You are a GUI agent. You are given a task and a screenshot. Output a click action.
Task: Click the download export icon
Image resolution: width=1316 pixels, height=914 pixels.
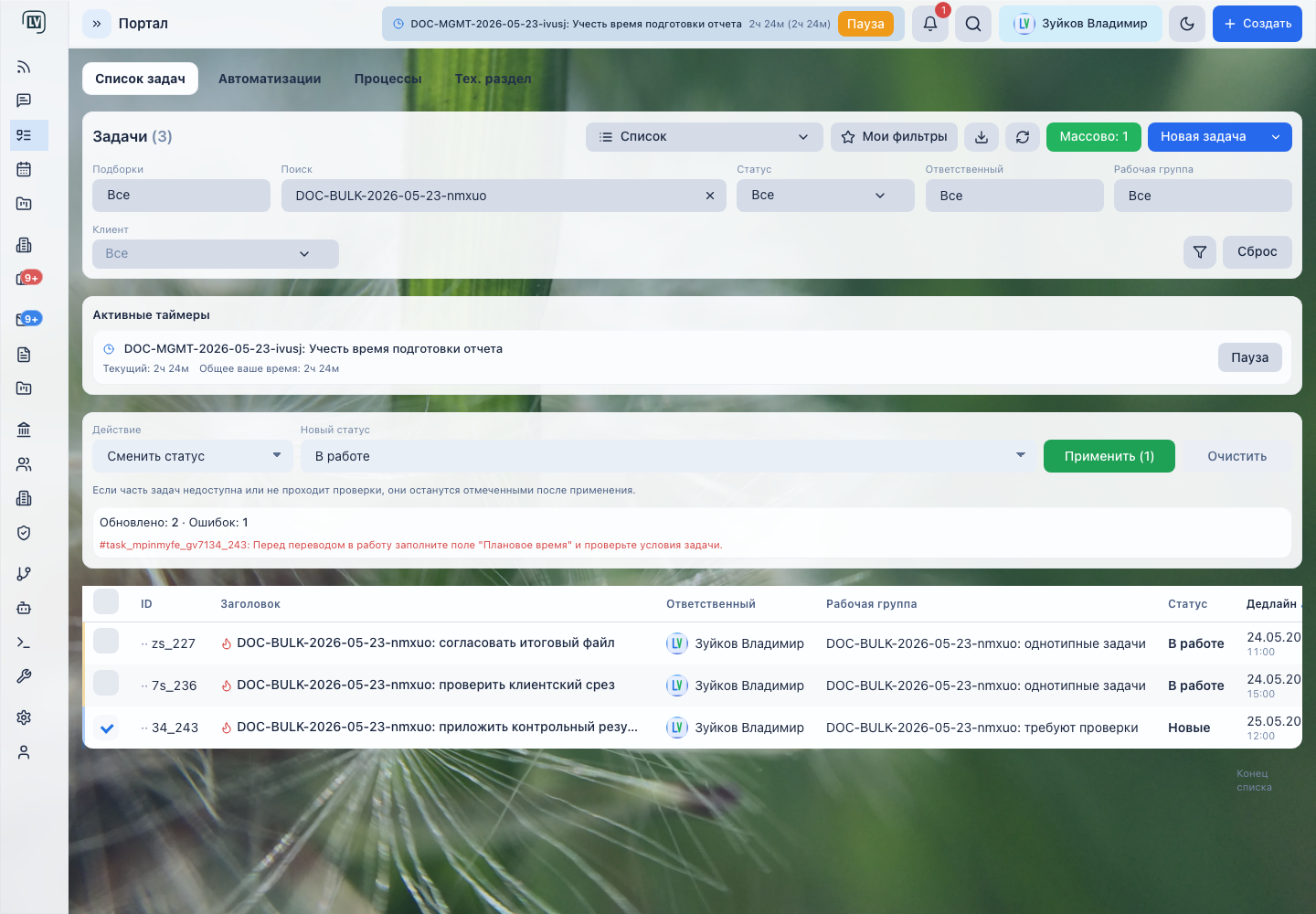(982, 137)
